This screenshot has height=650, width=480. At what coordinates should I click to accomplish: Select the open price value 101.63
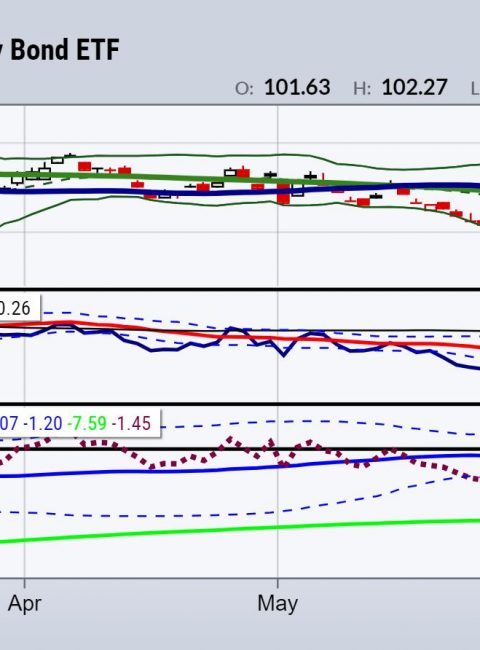[297, 87]
